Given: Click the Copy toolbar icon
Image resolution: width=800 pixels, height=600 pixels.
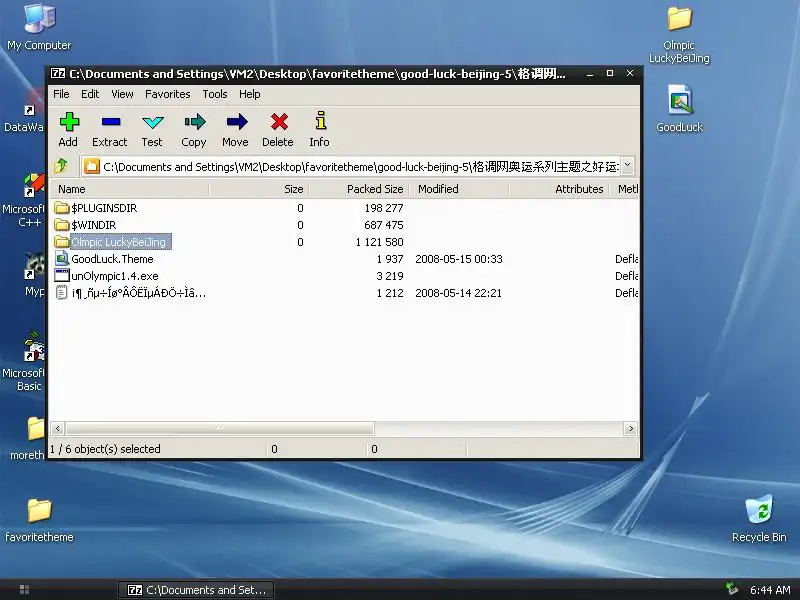Looking at the screenshot, I should tap(194, 122).
